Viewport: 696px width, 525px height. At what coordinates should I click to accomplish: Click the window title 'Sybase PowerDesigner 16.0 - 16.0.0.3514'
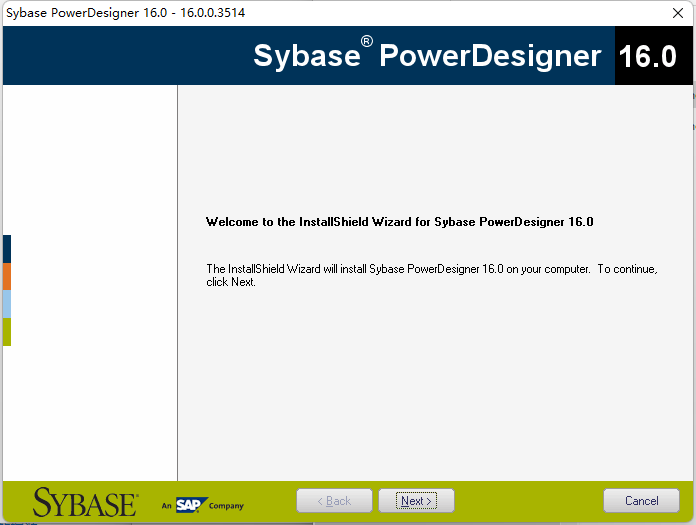pos(126,12)
